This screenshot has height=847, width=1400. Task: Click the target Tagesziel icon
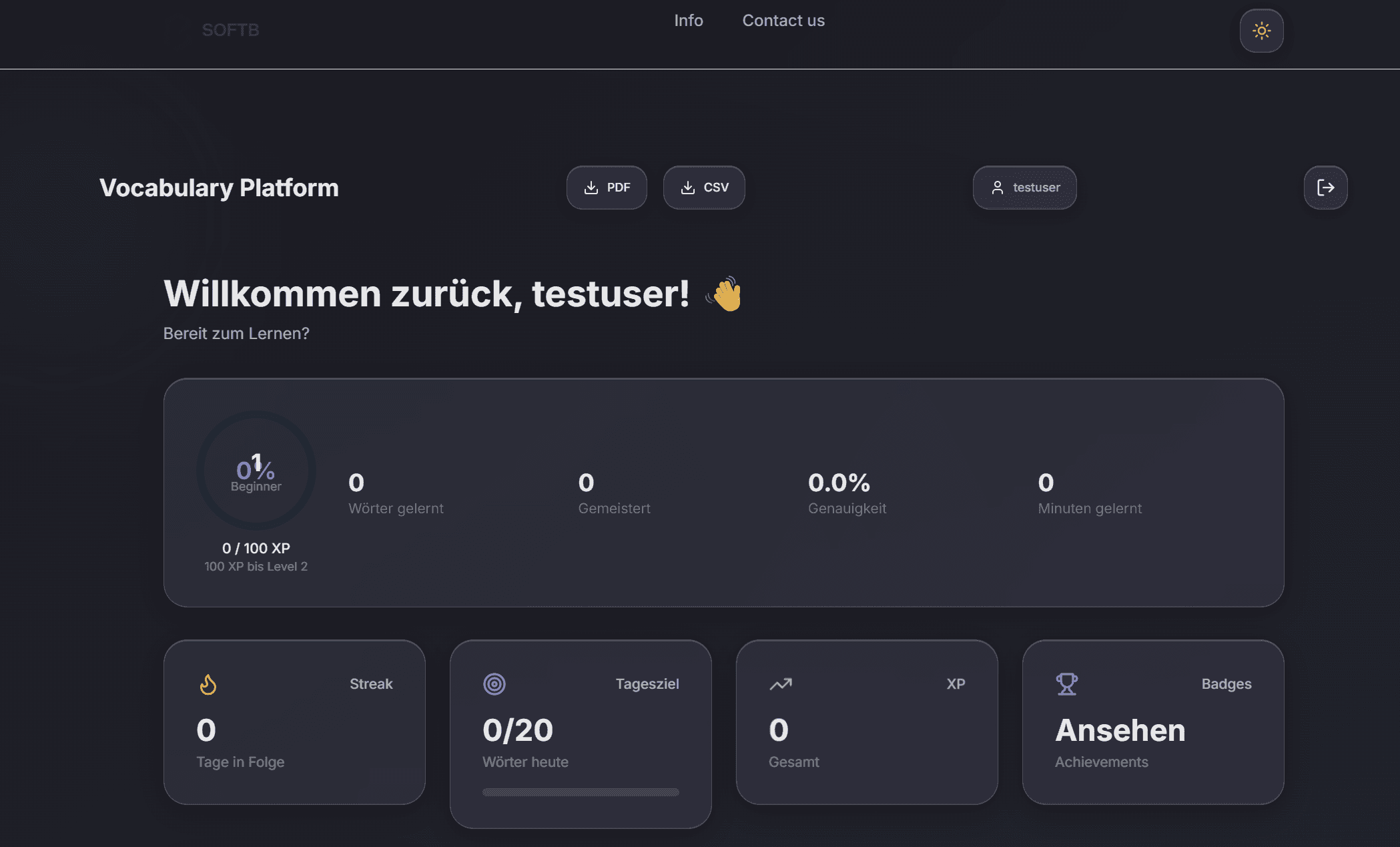494,684
